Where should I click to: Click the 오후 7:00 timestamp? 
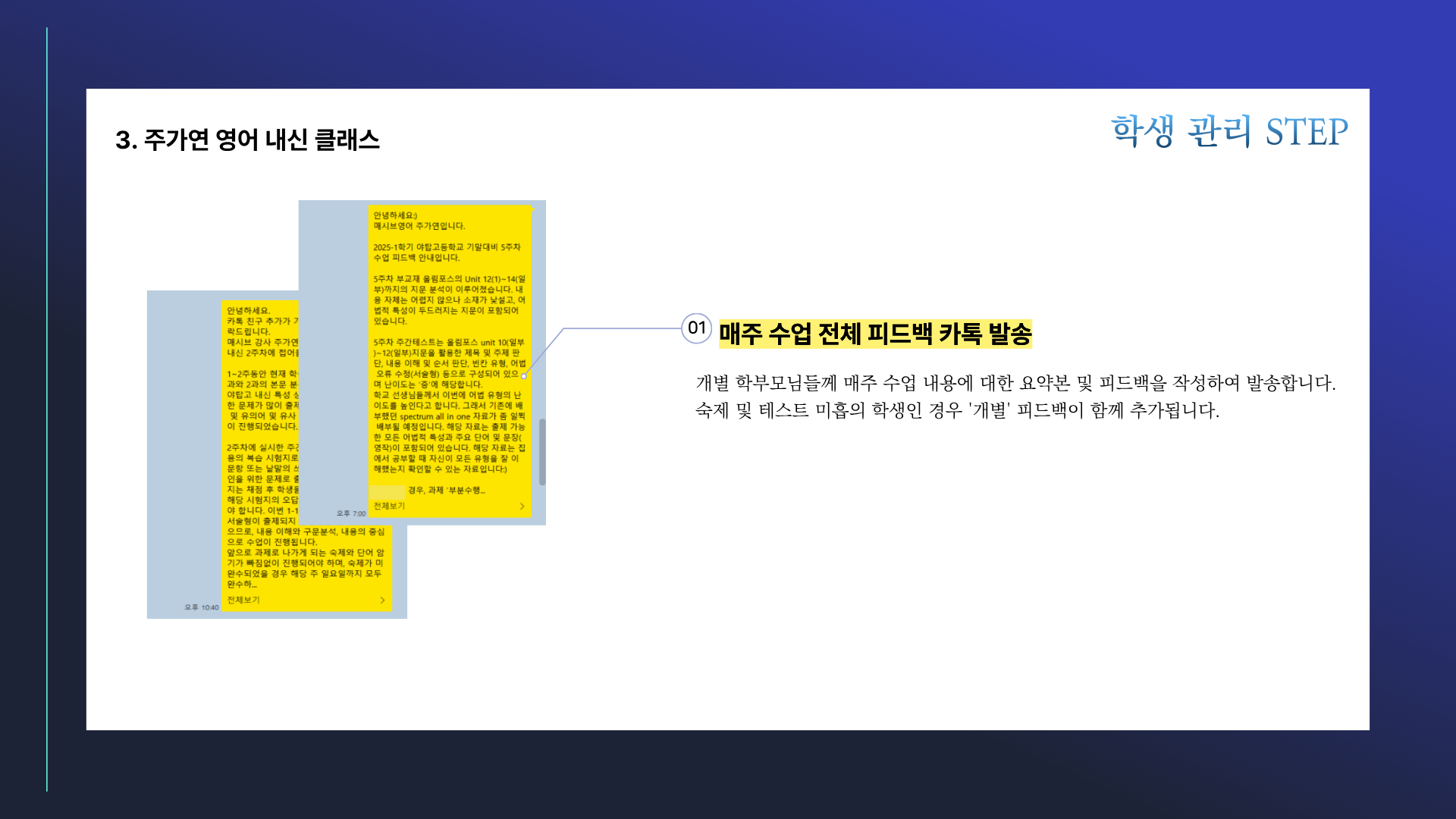(x=351, y=513)
